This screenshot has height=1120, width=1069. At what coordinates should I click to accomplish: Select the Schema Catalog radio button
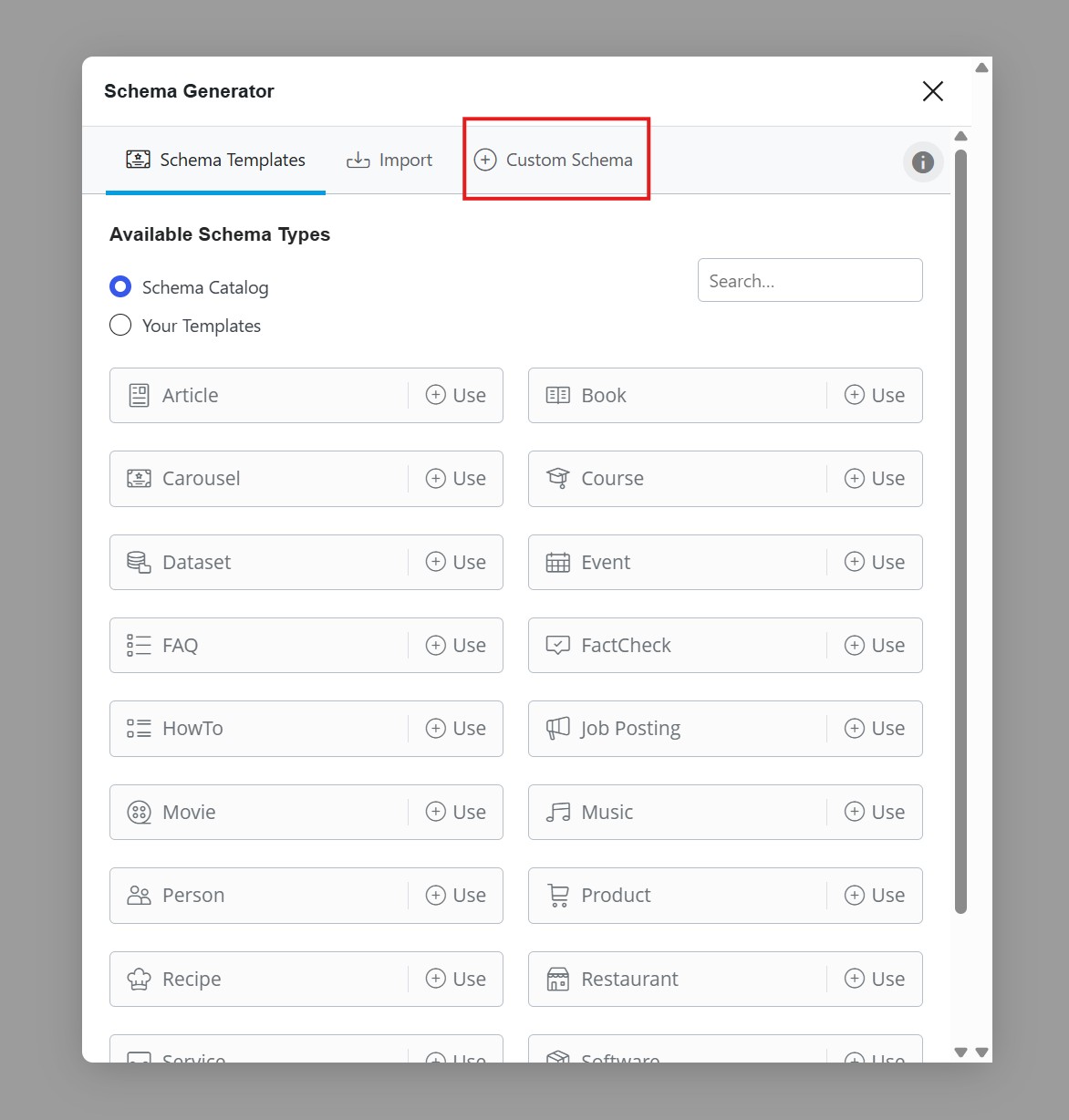tap(120, 287)
